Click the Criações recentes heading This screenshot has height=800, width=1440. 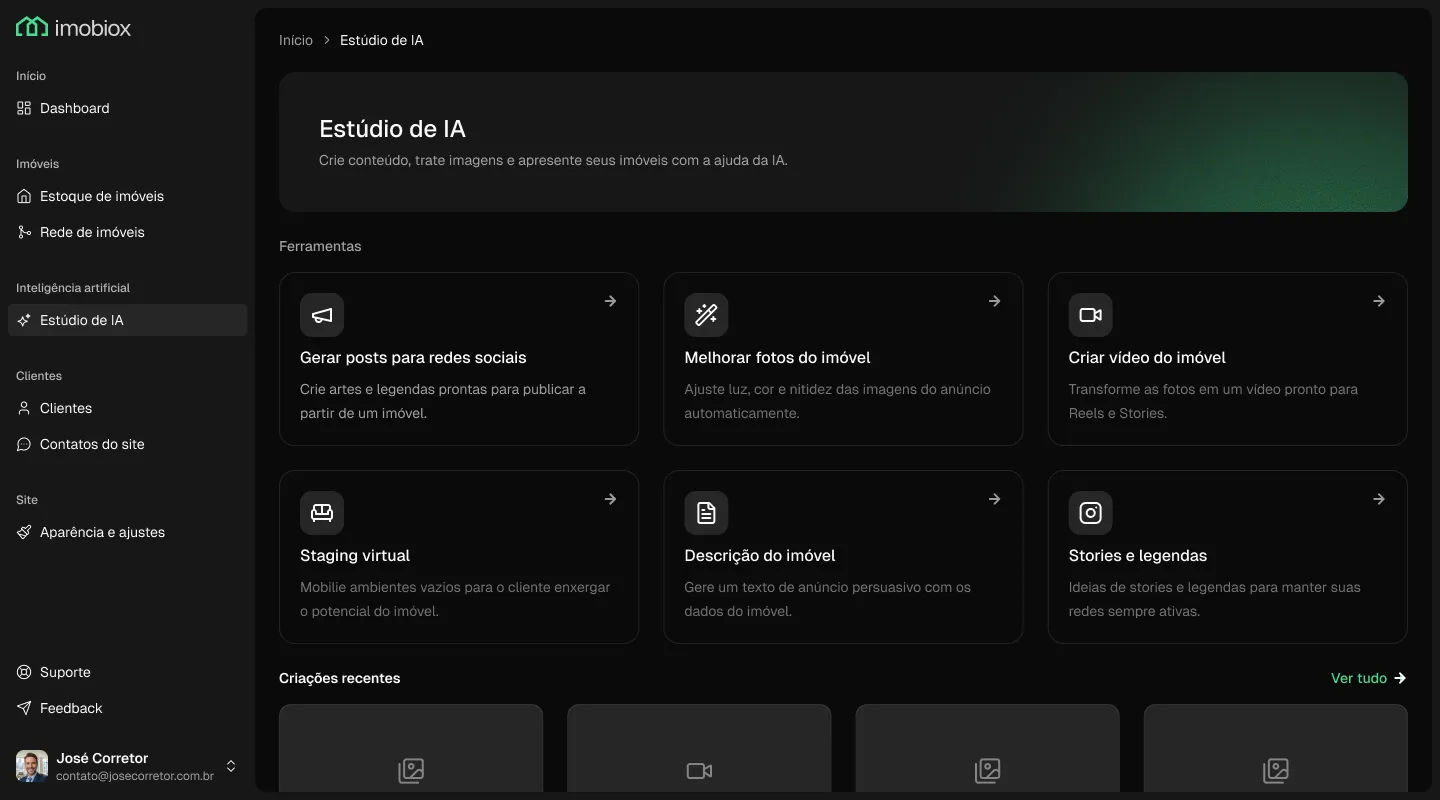click(x=340, y=678)
